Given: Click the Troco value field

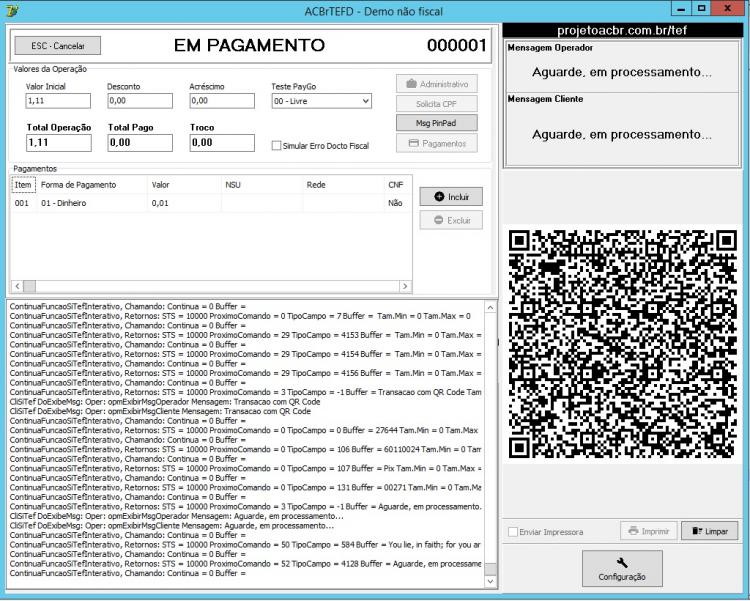Looking at the screenshot, I should coord(222,143).
